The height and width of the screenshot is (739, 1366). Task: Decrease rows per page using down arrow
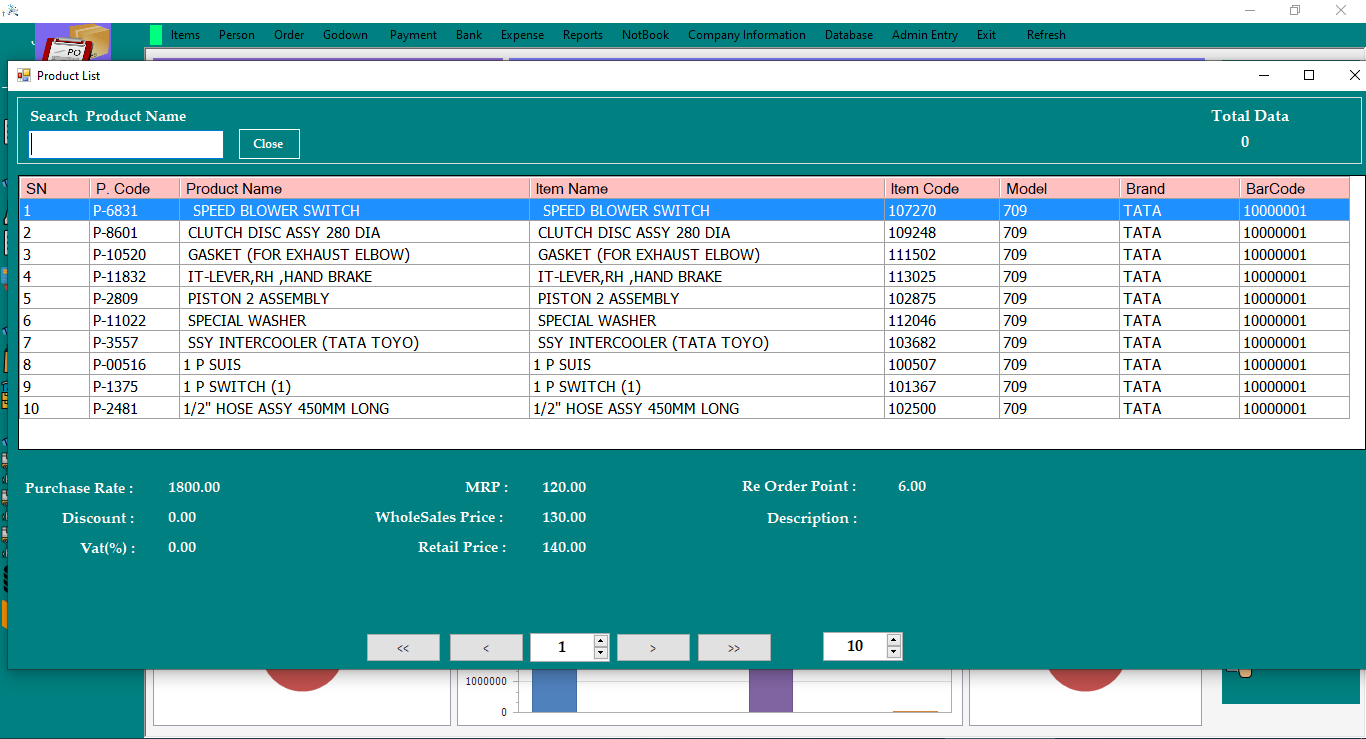pos(893,652)
